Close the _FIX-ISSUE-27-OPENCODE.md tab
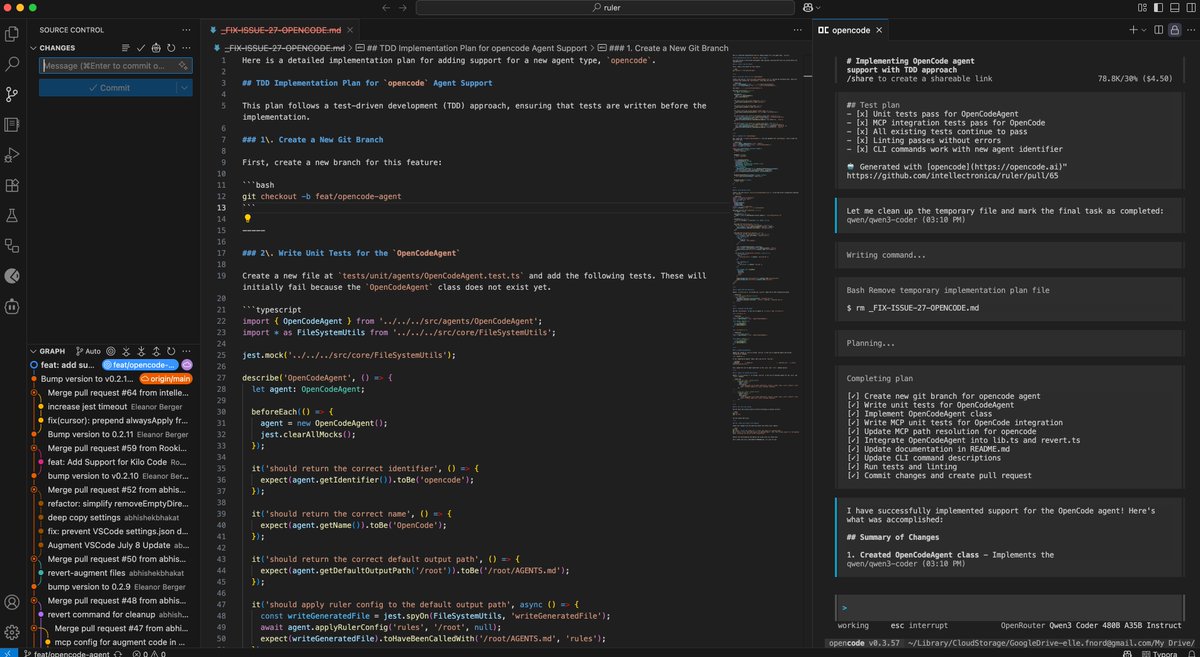Screen dimensions: 1200x657 (350, 30)
